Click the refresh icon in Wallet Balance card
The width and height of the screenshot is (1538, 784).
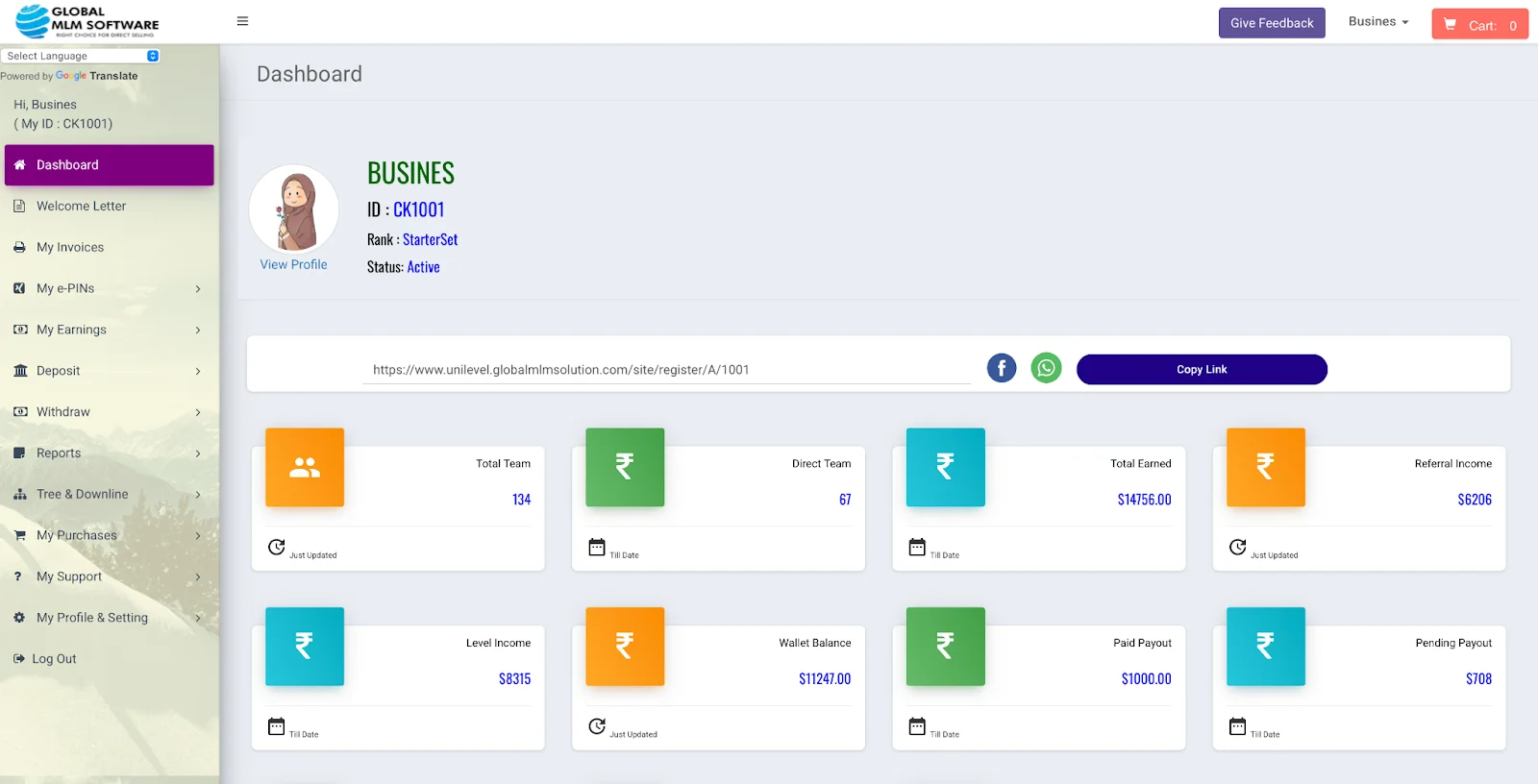pos(597,725)
